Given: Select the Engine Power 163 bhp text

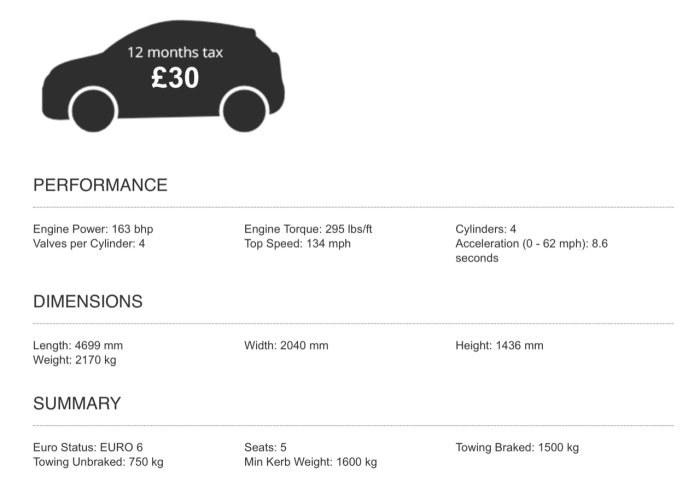Looking at the screenshot, I should (93, 229).
